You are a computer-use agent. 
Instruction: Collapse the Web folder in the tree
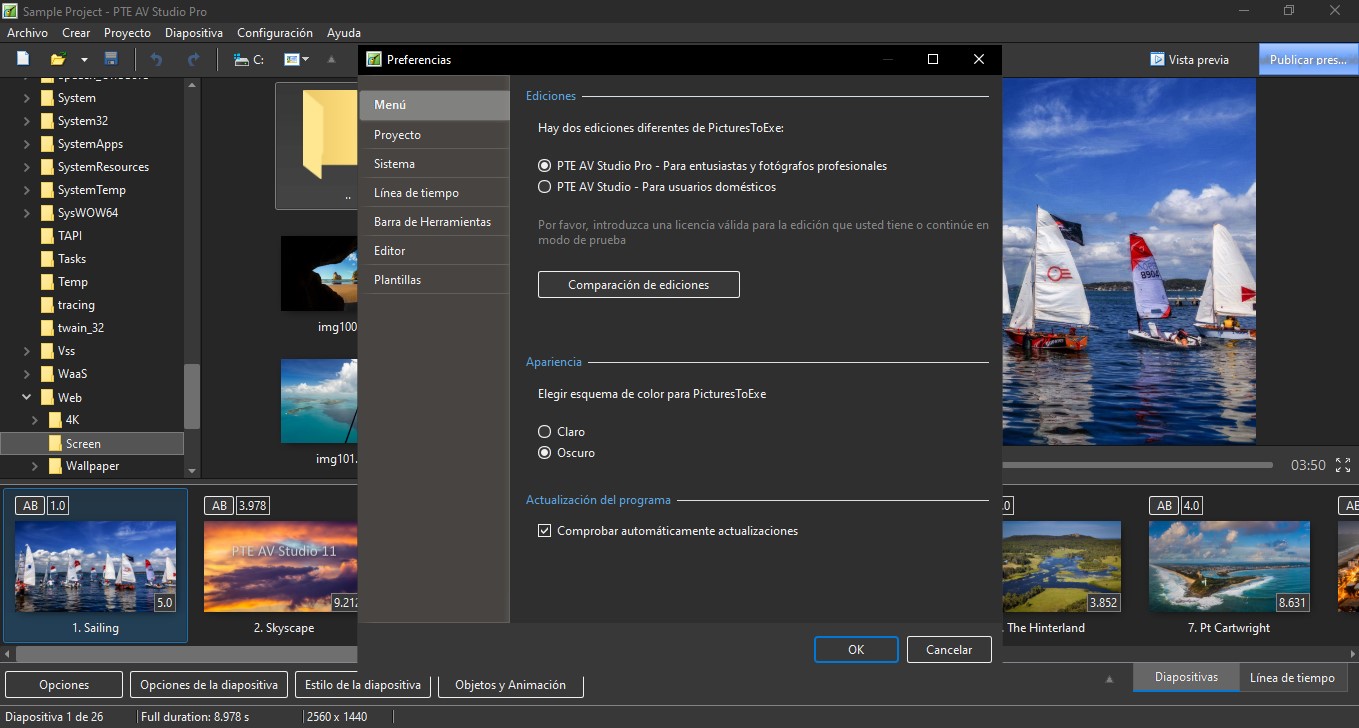pyautogui.click(x=27, y=397)
